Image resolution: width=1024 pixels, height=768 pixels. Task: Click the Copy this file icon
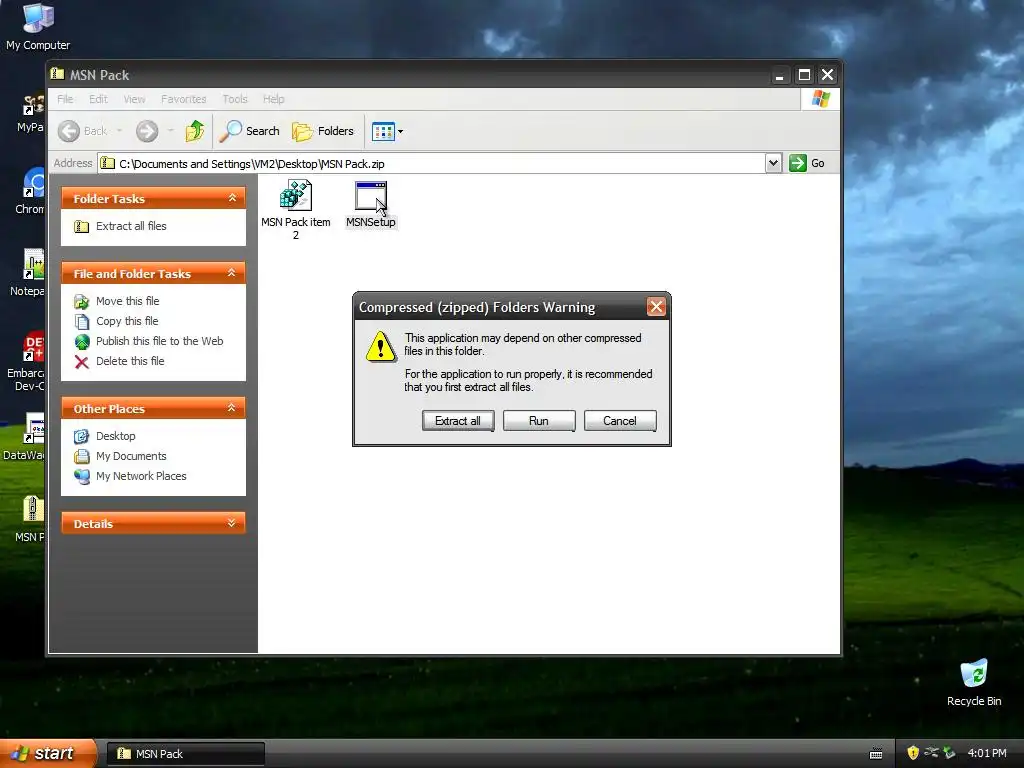pyautogui.click(x=82, y=322)
